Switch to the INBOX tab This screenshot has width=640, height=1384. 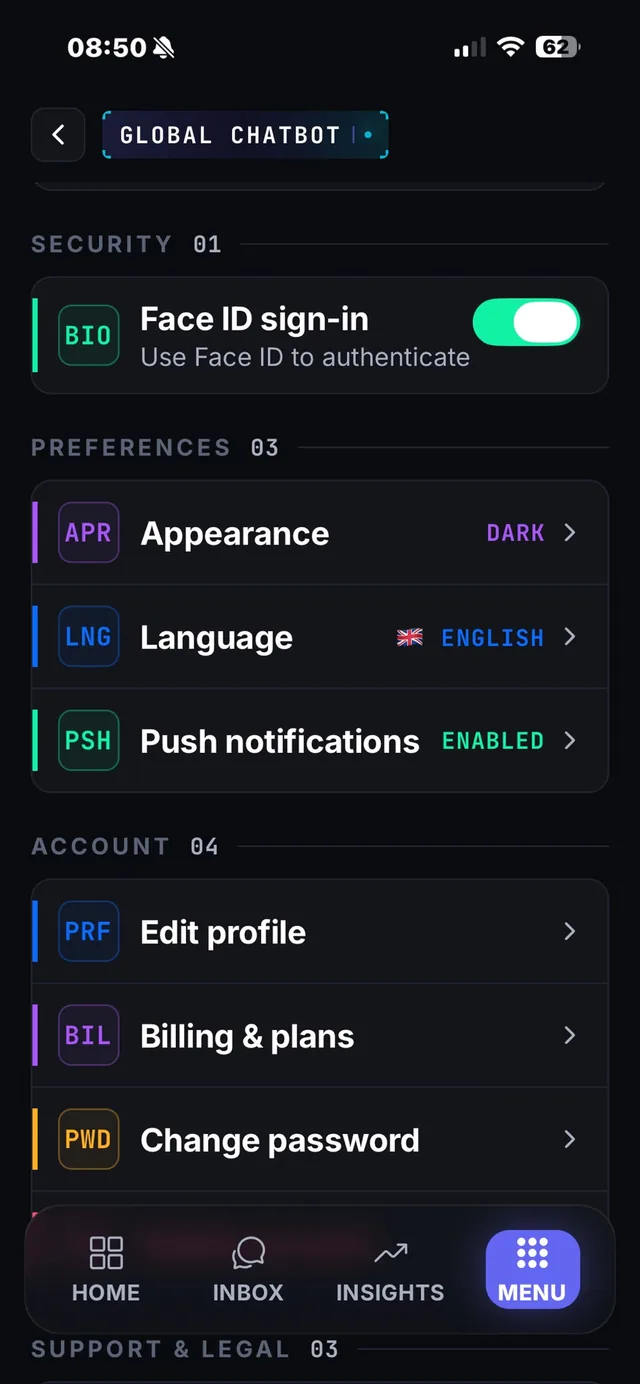coord(248,1270)
